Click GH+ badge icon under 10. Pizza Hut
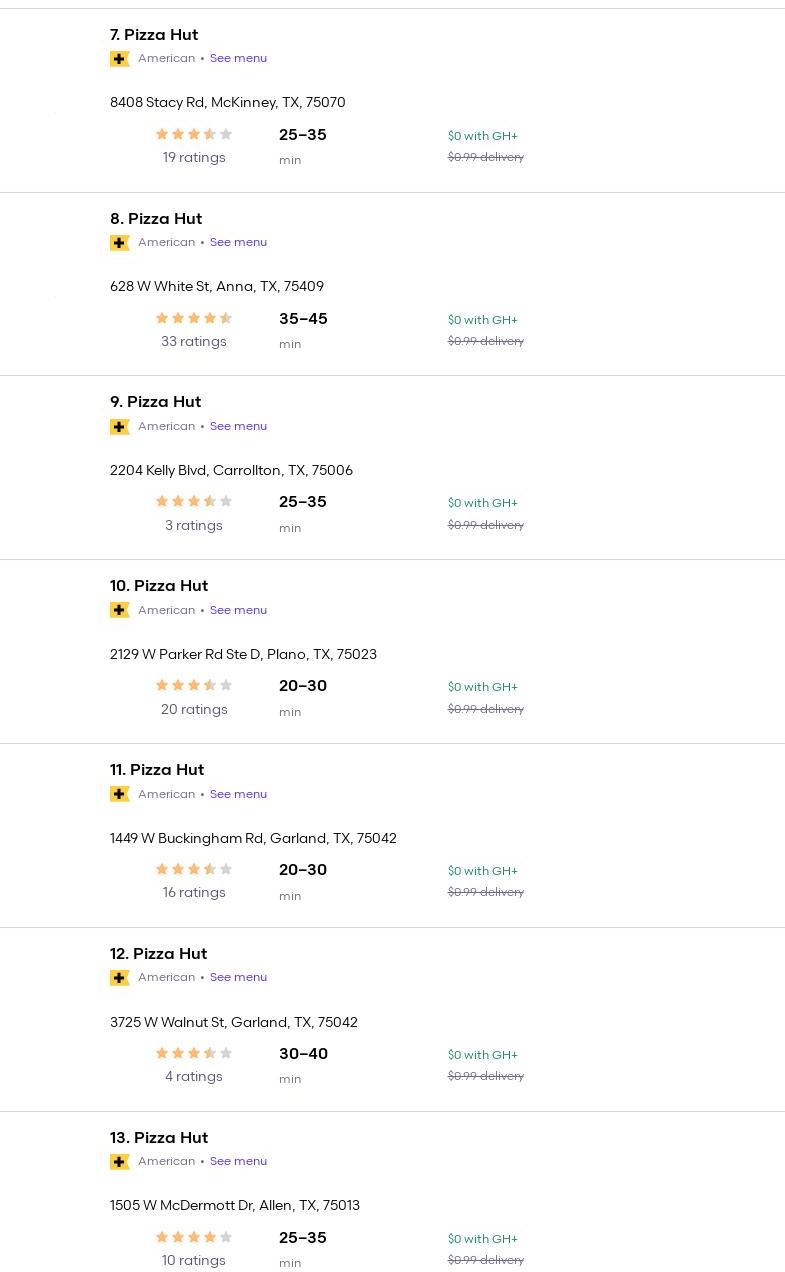The height and width of the screenshot is (1272, 785). pyautogui.click(x=120, y=610)
